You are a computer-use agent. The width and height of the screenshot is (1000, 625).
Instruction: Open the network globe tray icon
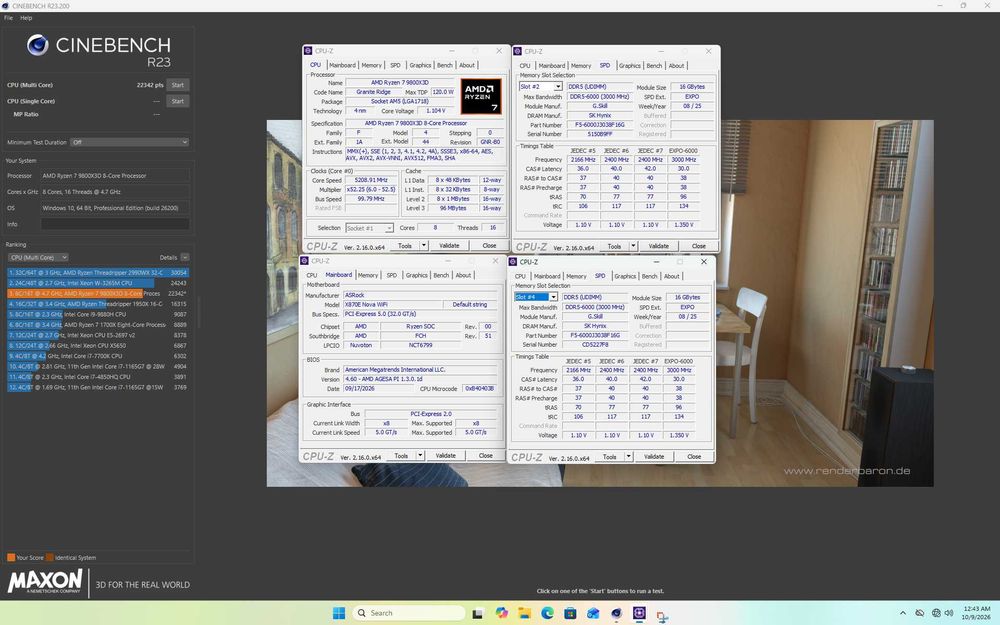pyautogui.click(x=936, y=613)
